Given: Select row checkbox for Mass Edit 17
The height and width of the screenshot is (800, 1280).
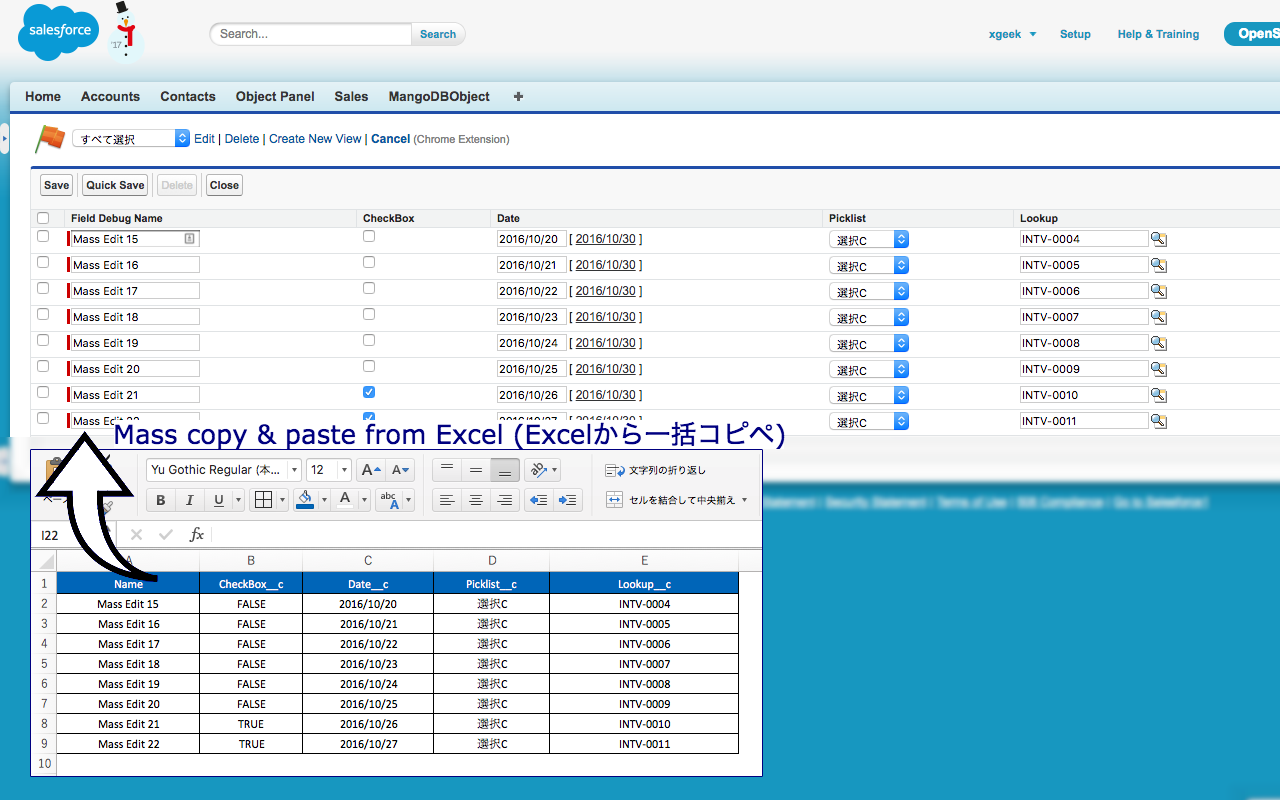Looking at the screenshot, I should point(43,289).
